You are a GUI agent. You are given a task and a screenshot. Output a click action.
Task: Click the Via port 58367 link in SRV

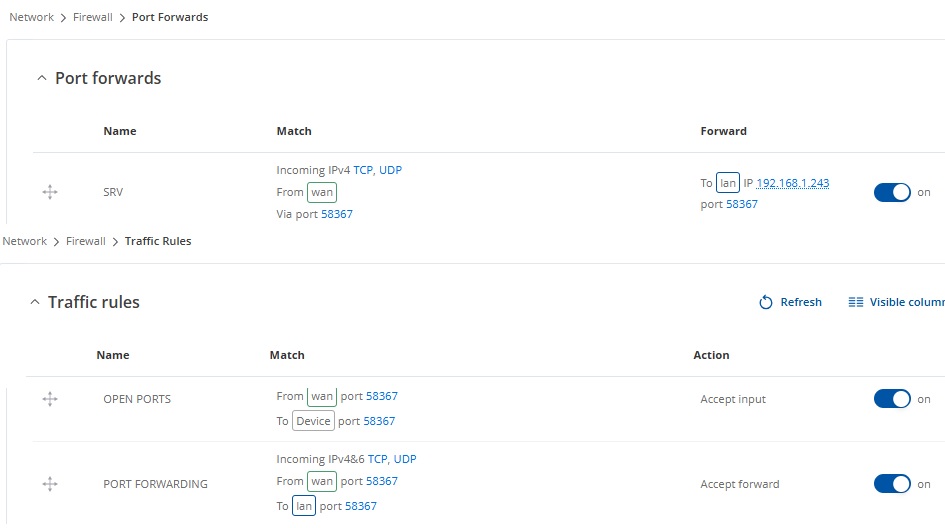point(336,214)
